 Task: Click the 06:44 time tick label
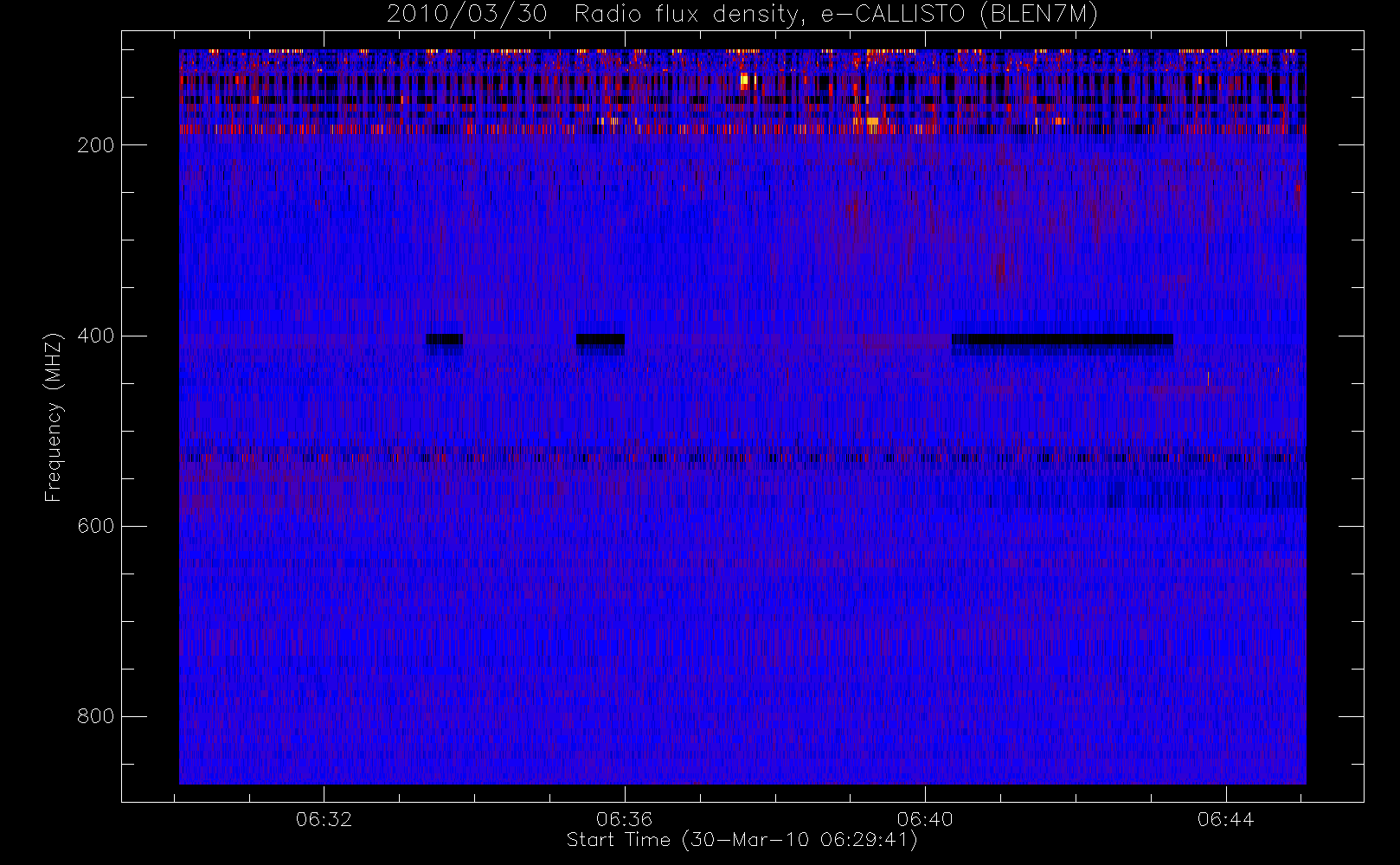tap(1225, 819)
